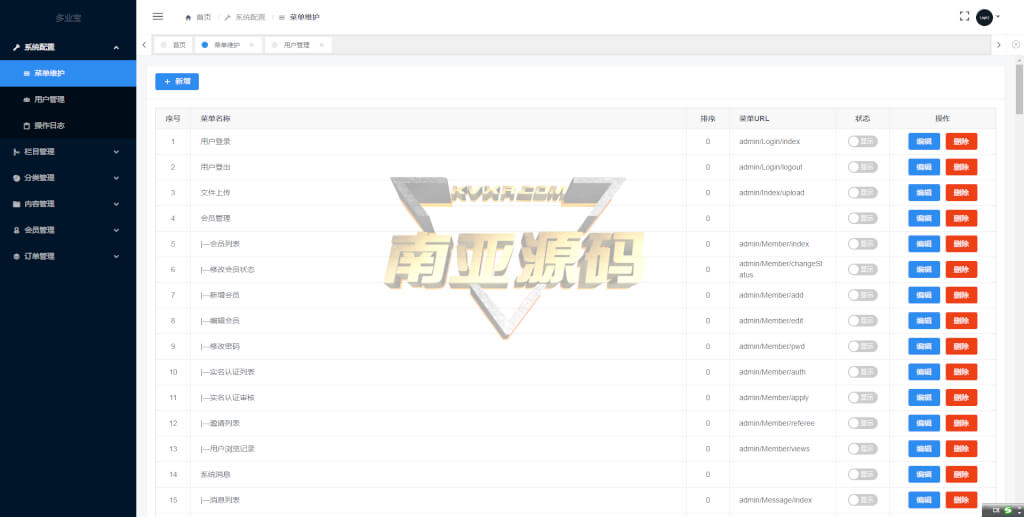1024x517 pixels.
Task: Toggle the 显示 switch for 邀请列表
Action: point(862,423)
